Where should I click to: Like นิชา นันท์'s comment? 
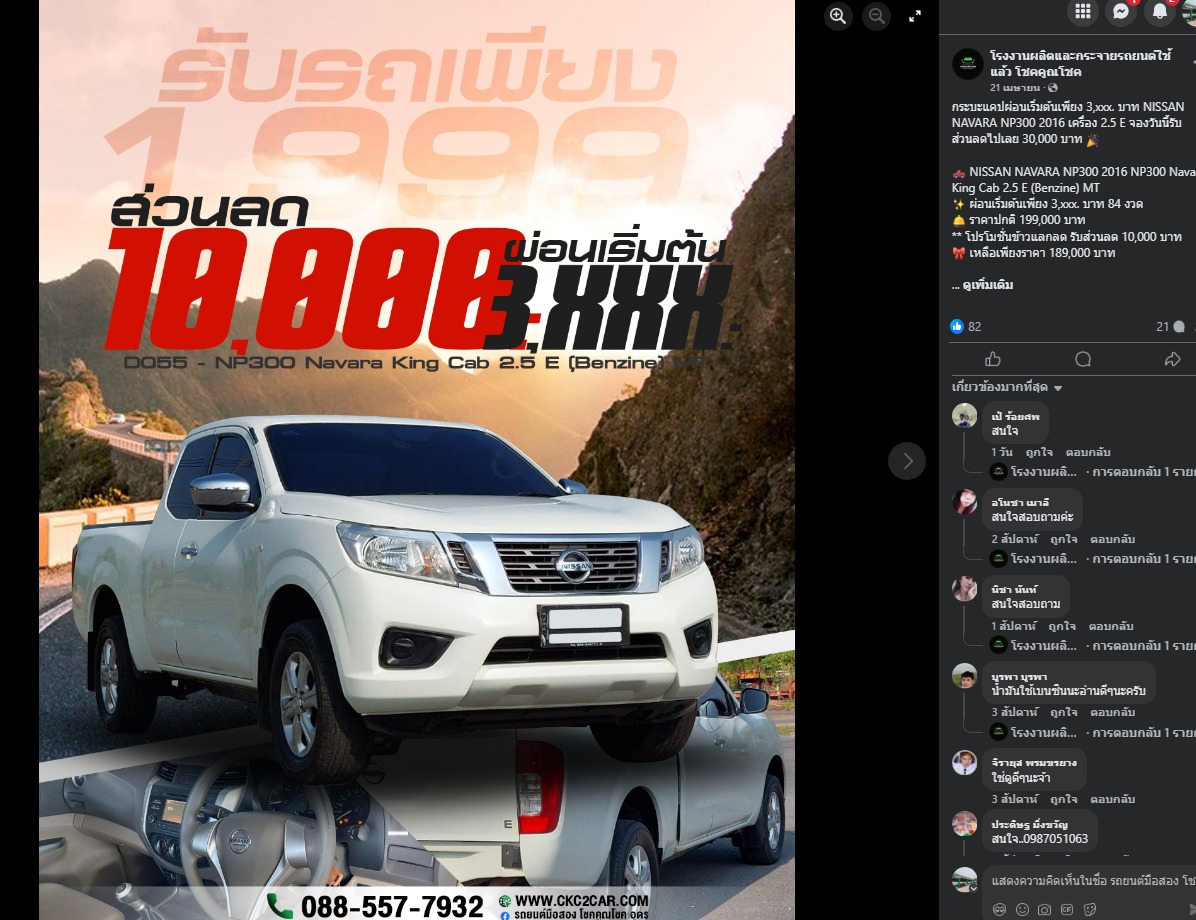point(1062,626)
